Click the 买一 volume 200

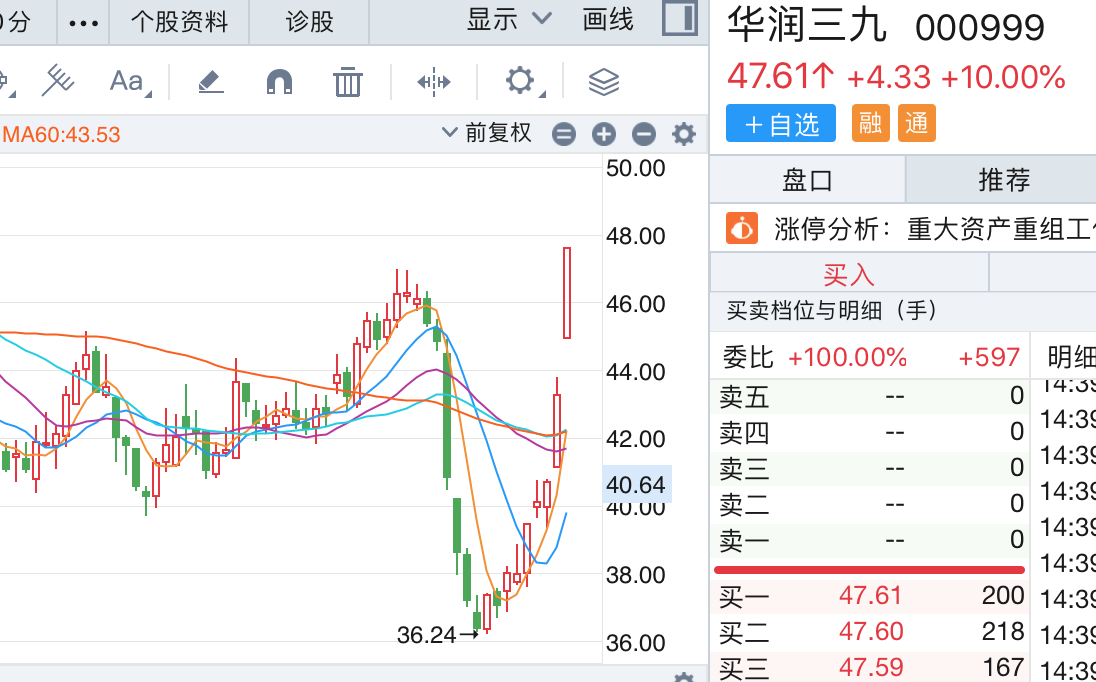(x=1002, y=595)
